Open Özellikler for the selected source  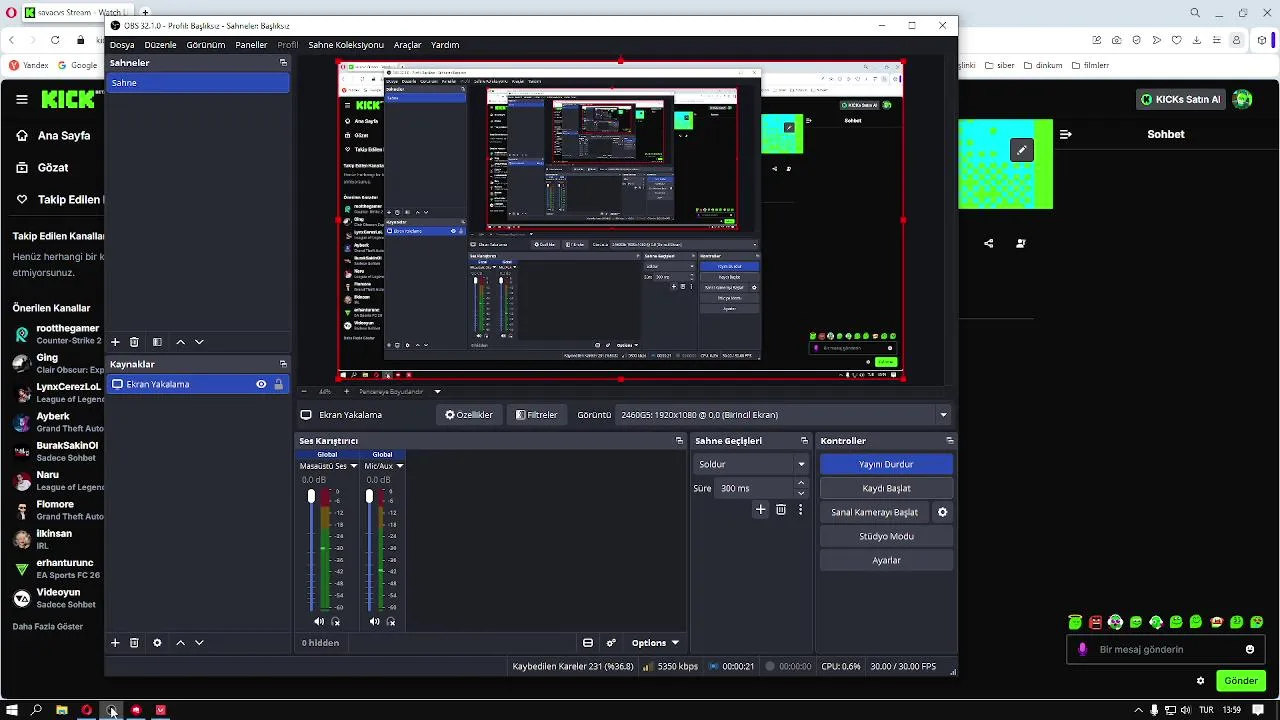(x=469, y=415)
